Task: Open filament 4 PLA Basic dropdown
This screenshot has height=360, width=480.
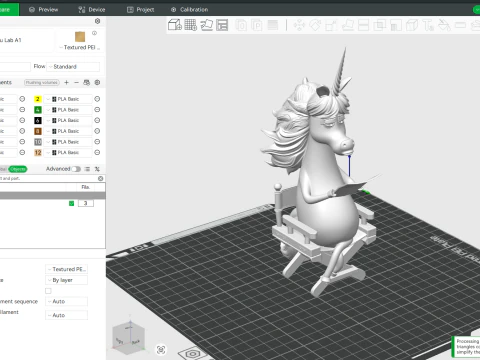Action: [68, 110]
